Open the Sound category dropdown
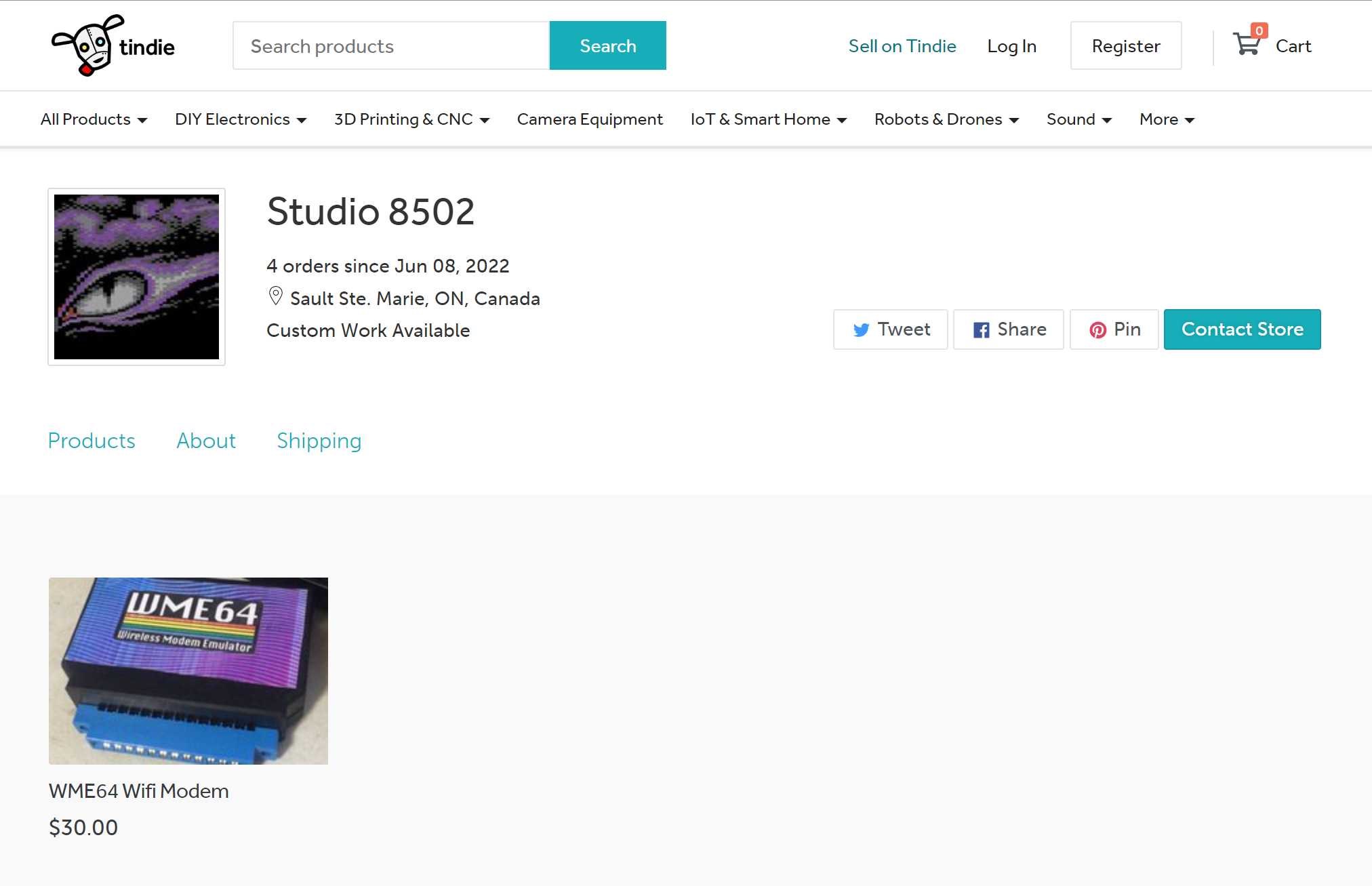The image size is (1372, 886). [1079, 119]
